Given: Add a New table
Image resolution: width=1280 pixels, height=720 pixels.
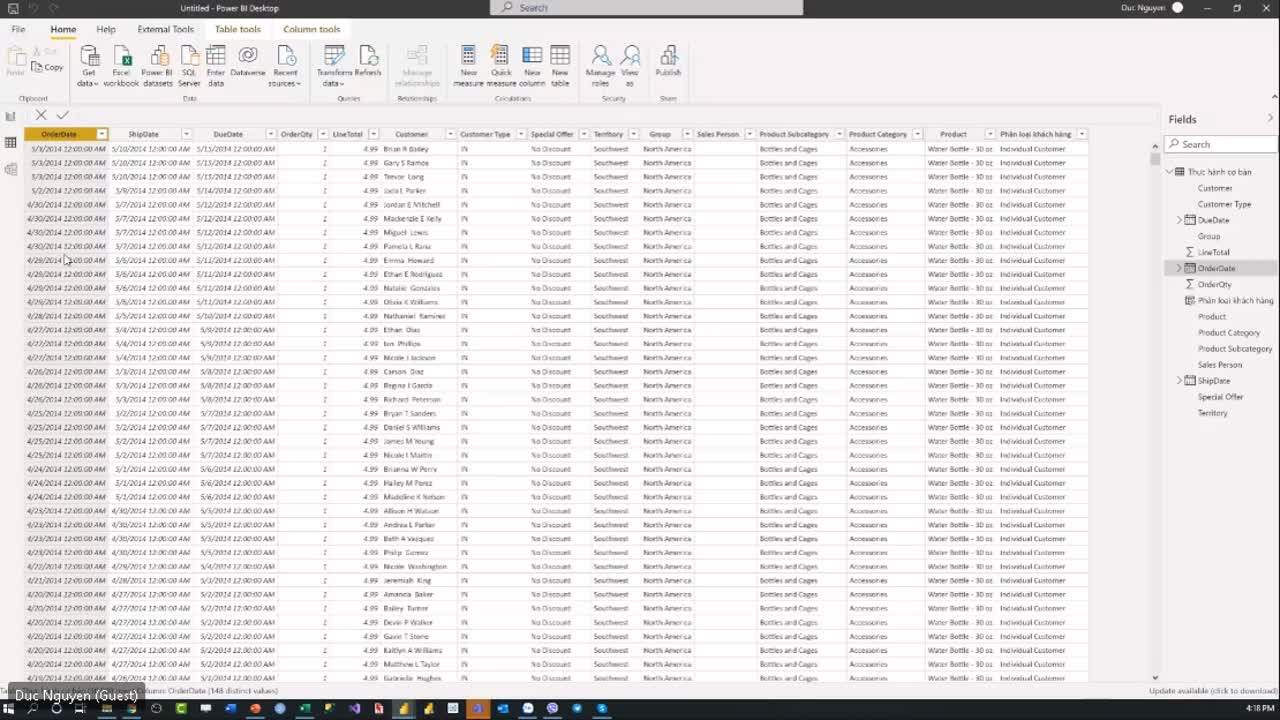Looking at the screenshot, I should point(560,66).
